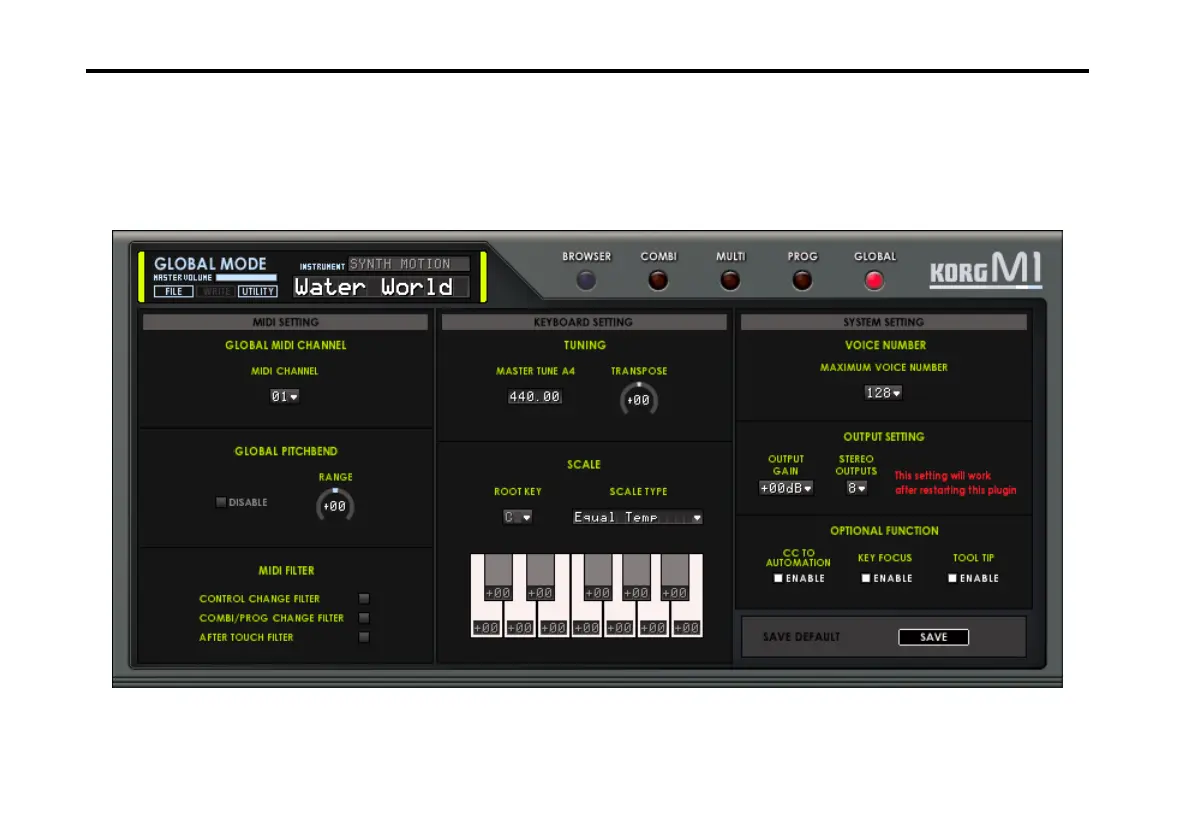
Task: Enable the Key Focus checkbox
Action: click(865, 578)
